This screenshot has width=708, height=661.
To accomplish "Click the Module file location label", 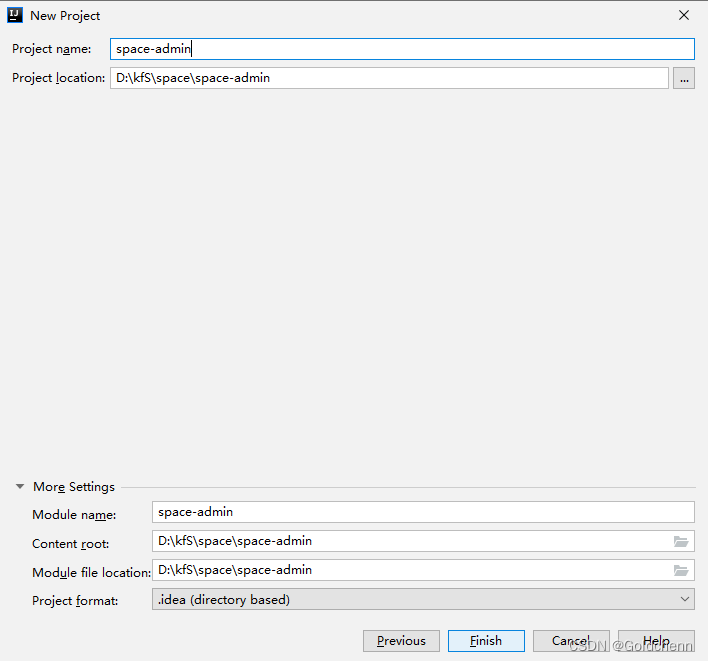I will 91,573.
